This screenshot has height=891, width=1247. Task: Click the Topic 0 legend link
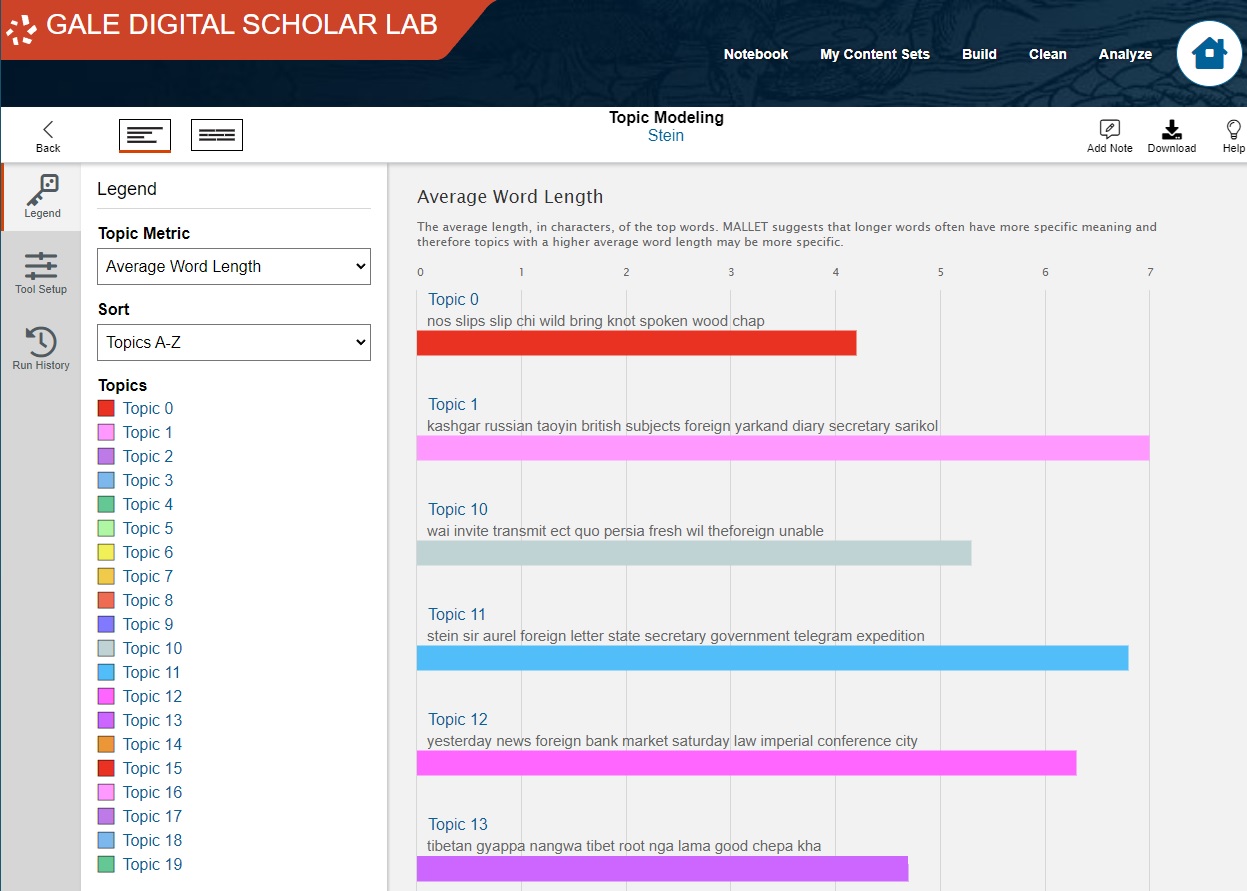pos(148,408)
